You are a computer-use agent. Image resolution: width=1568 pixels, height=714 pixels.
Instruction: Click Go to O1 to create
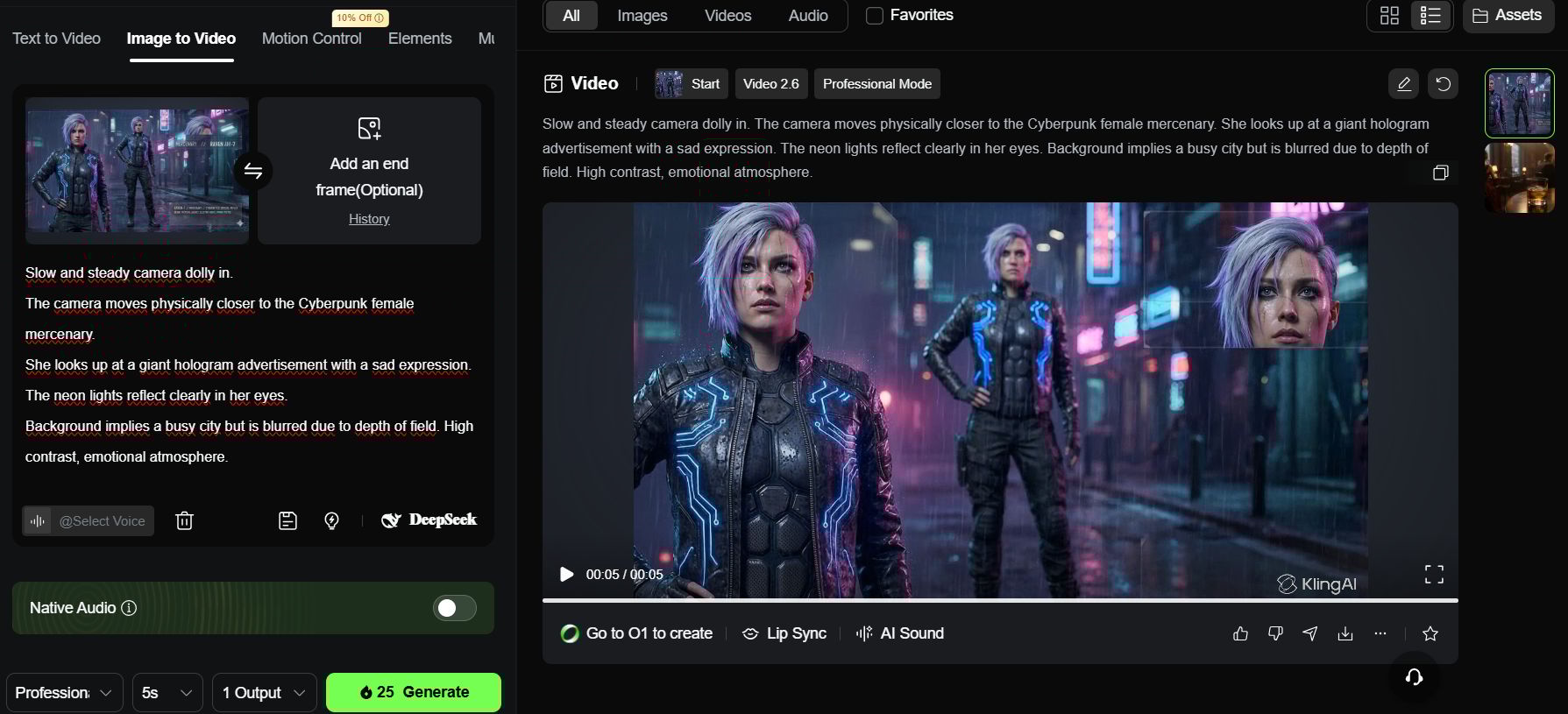pyautogui.click(x=637, y=633)
